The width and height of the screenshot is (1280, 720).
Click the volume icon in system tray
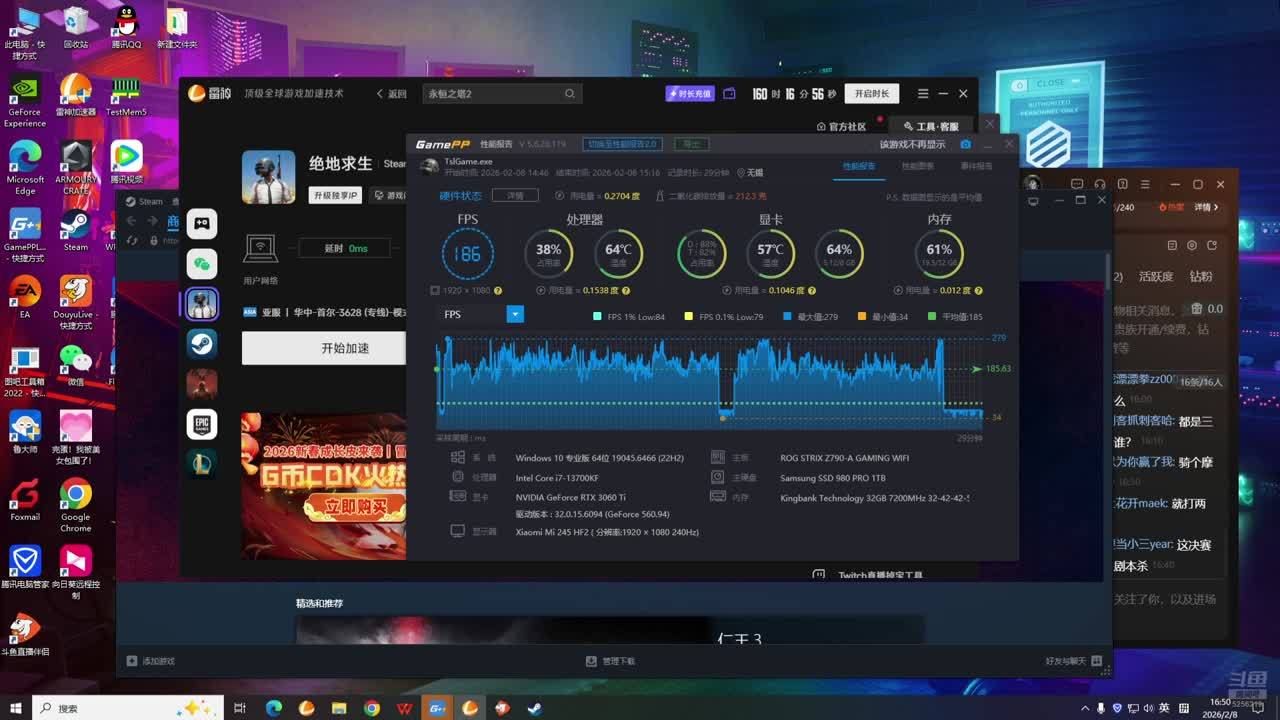click(1148, 708)
